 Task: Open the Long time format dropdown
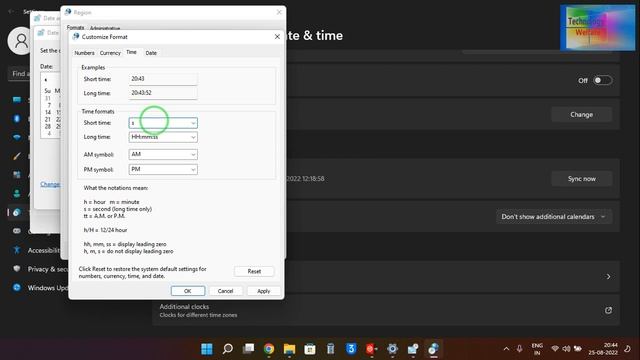pos(163,137)
